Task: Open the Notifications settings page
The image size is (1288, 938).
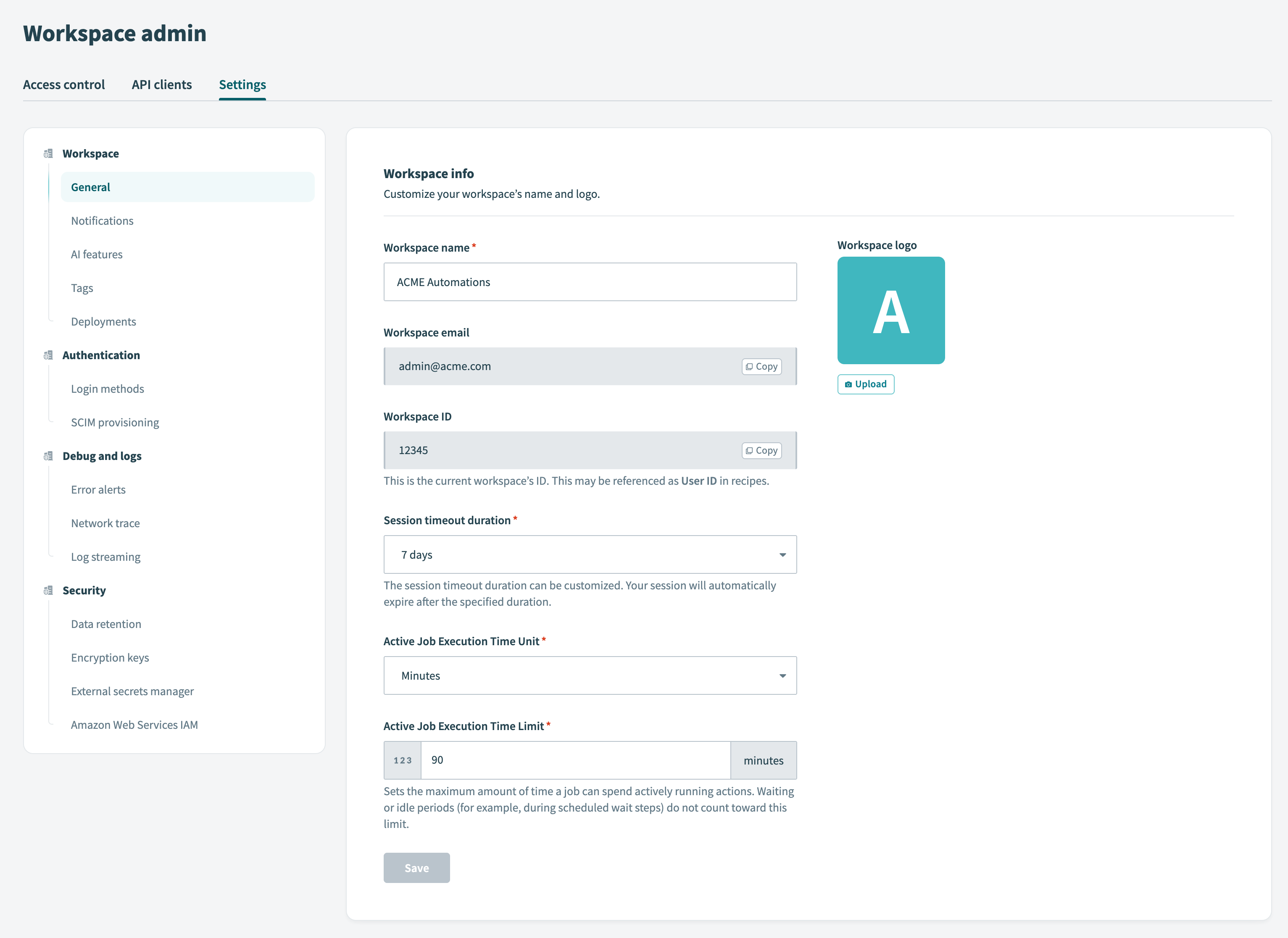Action: tap(102, 220)
